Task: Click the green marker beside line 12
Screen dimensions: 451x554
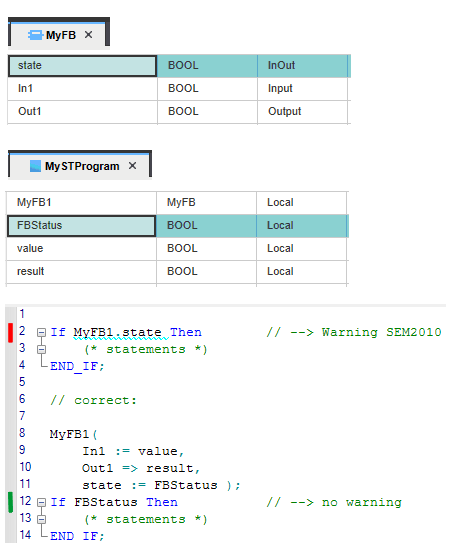Action: [x=10, y=502]
